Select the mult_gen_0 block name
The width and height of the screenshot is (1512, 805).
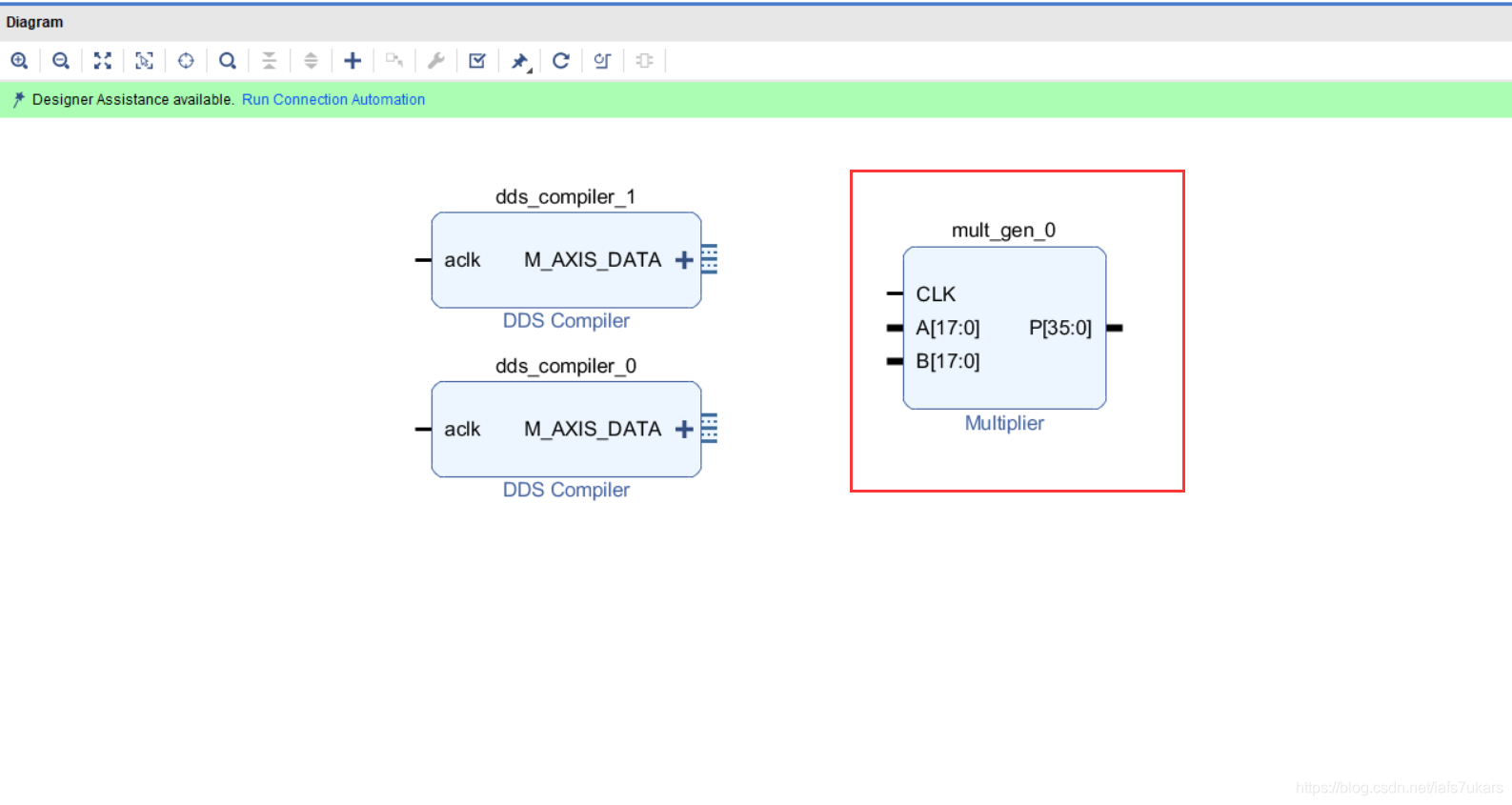click(x=1004, y=231)
